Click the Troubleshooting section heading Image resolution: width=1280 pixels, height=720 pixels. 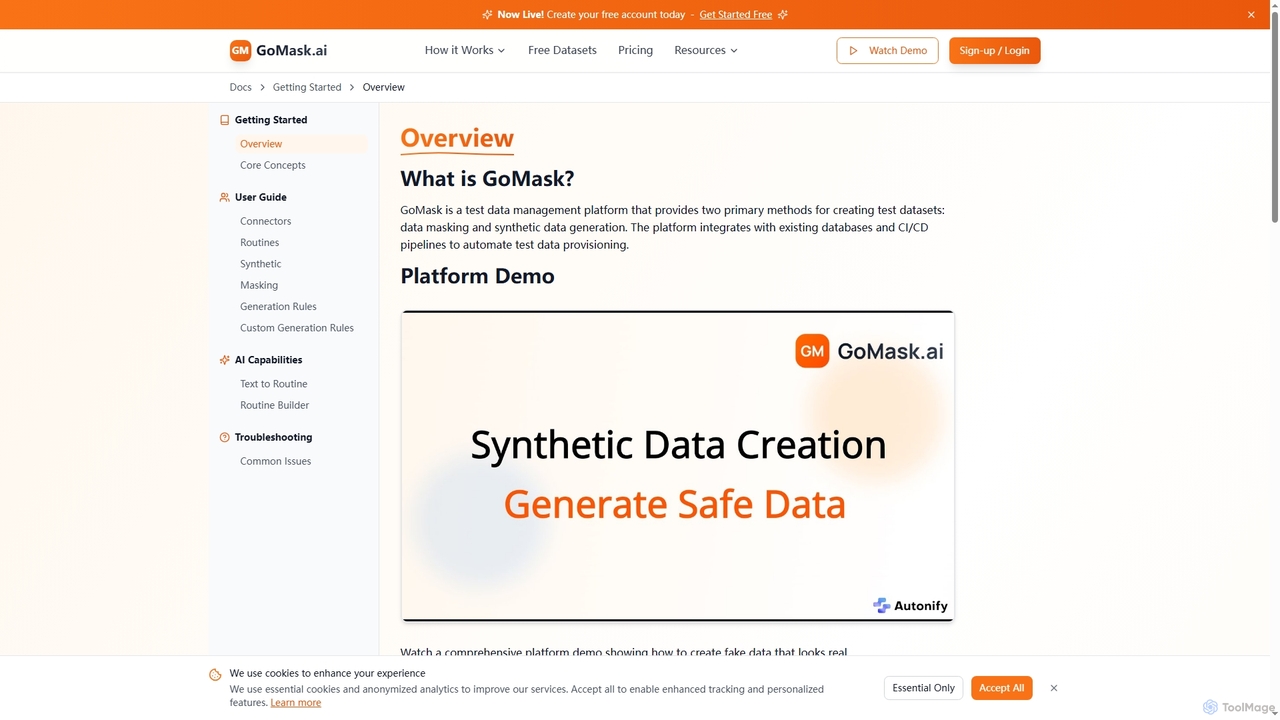(x=273, y=437)
